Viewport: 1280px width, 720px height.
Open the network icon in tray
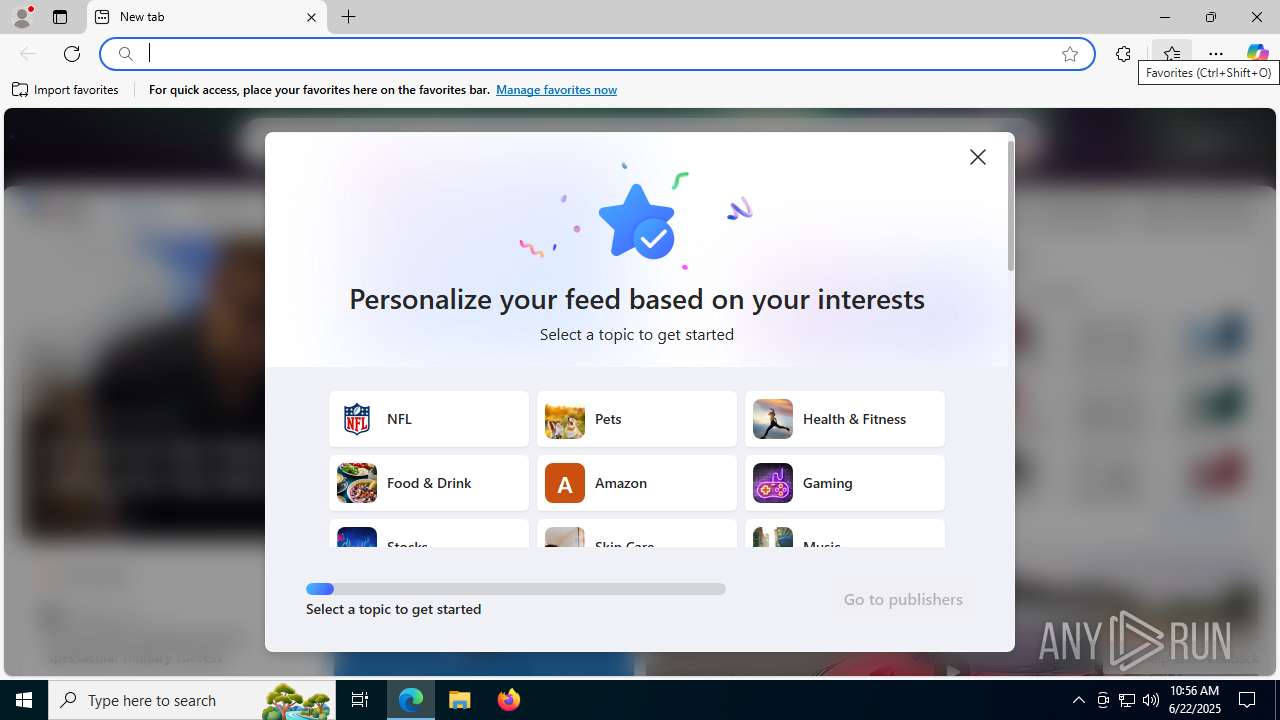pyautogui.click(x=1127, y=700)
